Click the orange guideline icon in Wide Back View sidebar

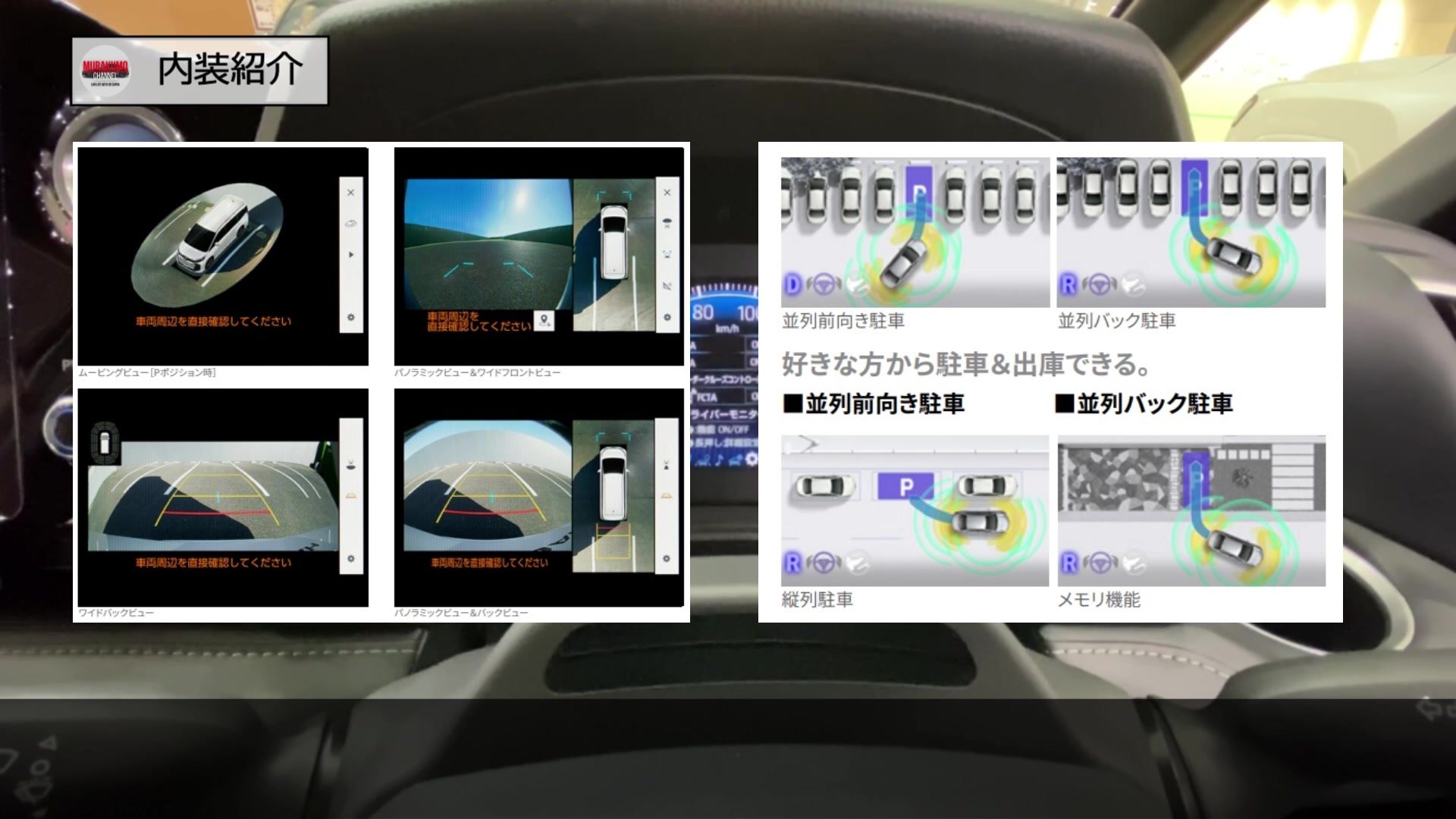click(350, 495)
